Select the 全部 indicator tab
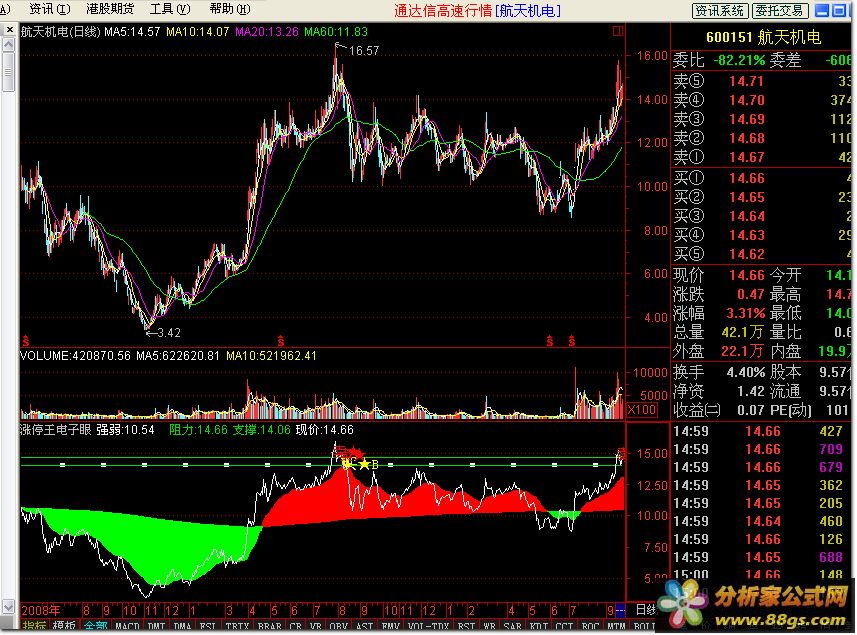 (96, 626)
